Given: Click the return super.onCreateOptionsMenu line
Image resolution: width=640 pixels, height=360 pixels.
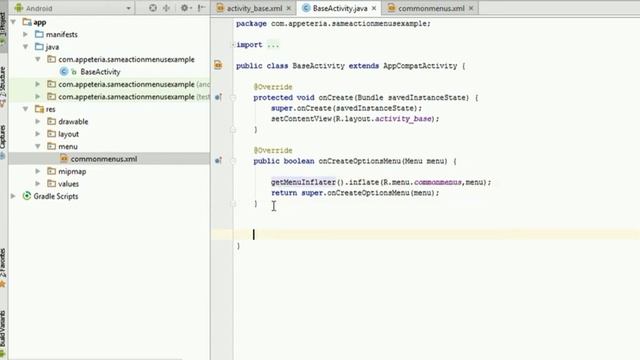Looking at the screenshot, I should (x=355, y=193).
